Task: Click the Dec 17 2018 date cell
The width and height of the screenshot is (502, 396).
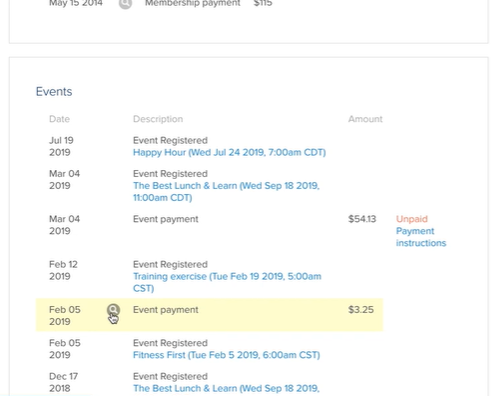Action: (63, 382)
